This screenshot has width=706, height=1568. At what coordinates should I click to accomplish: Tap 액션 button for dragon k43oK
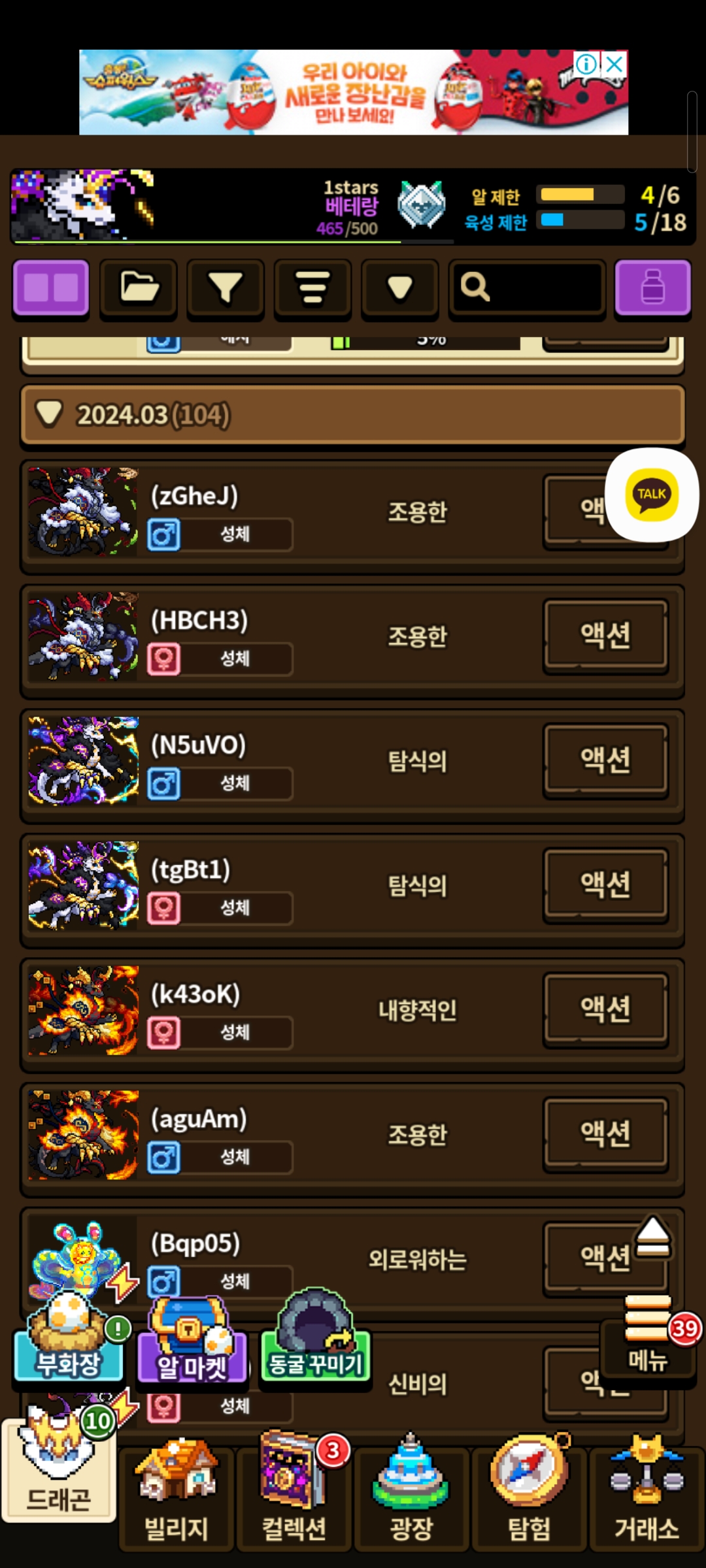point(605,1009)
